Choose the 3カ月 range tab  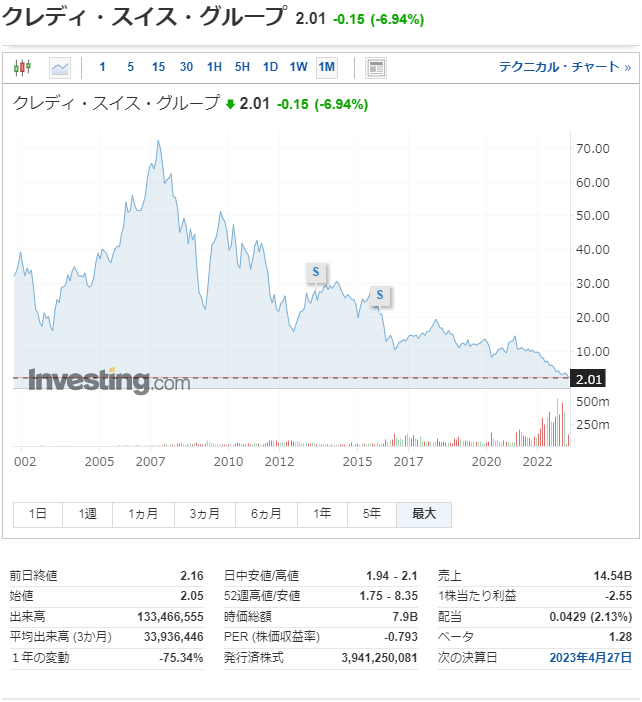click(205, 514)
